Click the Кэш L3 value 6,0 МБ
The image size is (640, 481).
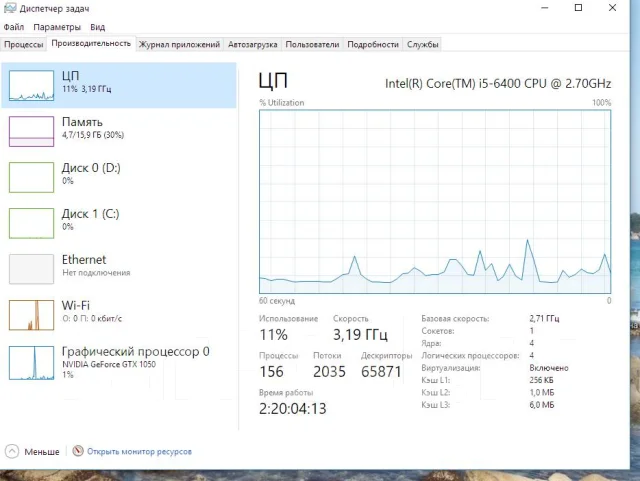(x=542, y=405)
